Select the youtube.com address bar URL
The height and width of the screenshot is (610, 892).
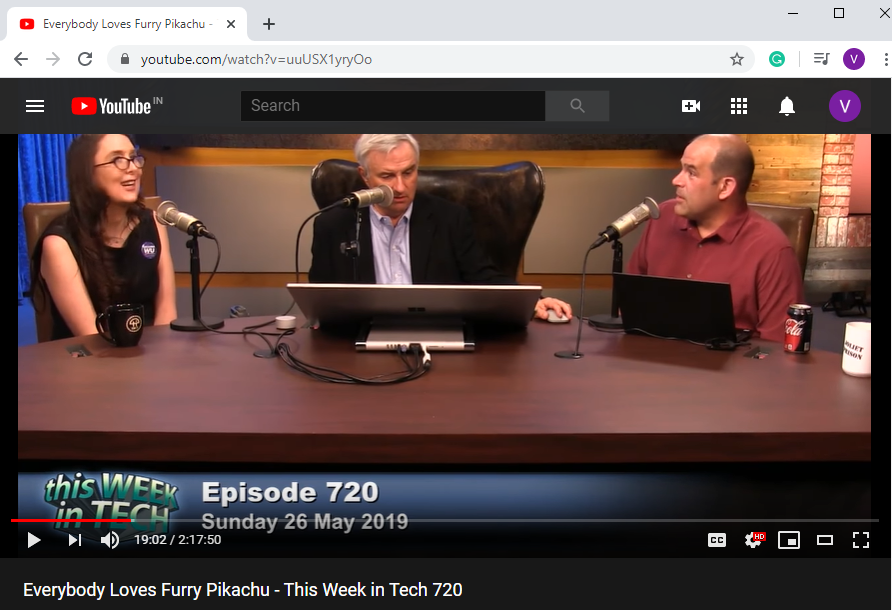tap(256, 59)
